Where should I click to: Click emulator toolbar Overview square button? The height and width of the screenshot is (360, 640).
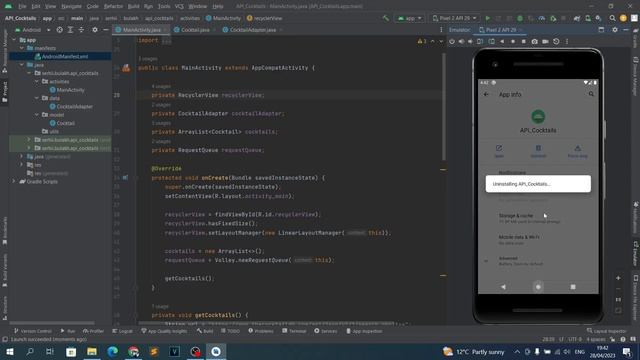[524, 42]
